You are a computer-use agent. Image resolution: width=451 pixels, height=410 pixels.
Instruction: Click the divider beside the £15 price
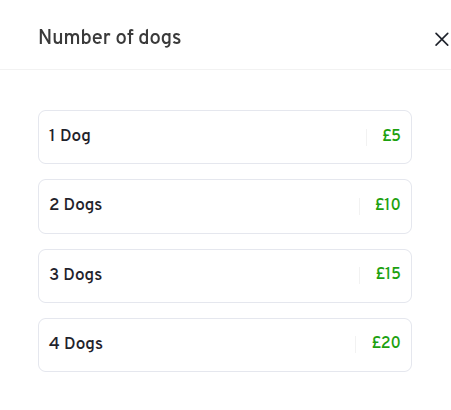[360, 276]
